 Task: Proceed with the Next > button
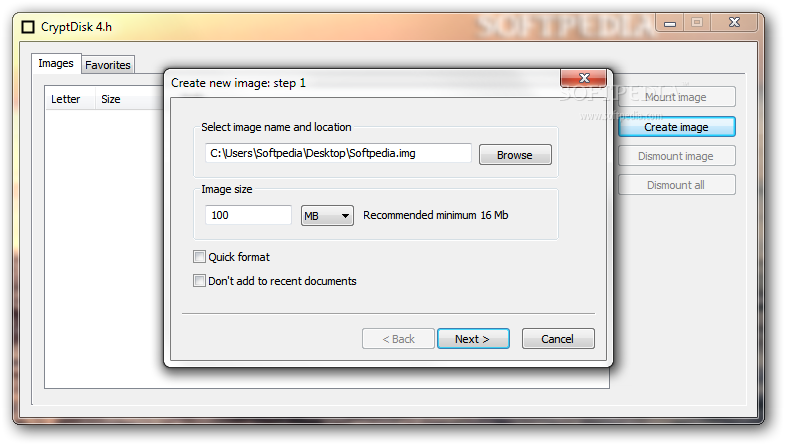(473, 339)
